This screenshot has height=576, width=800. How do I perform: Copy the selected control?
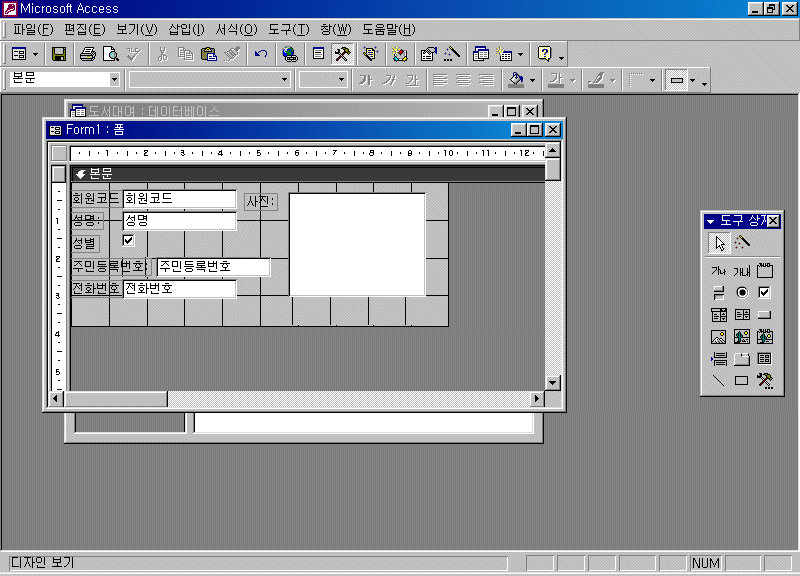click(185, 54)
